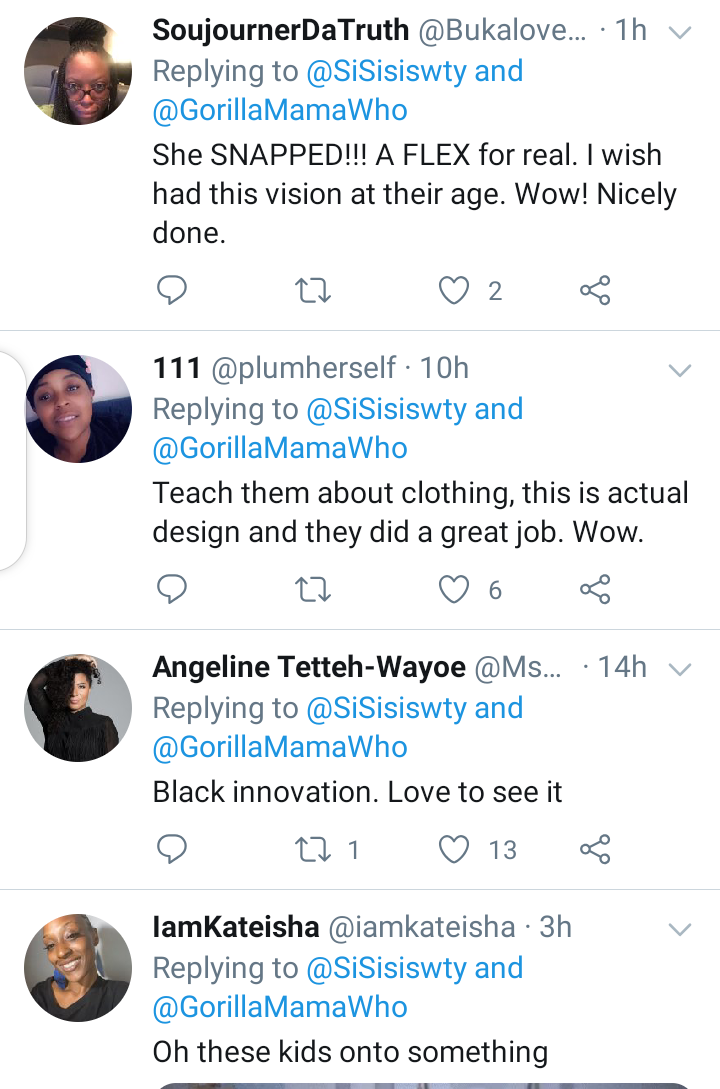The width and height of the screenshot is (720, 1089).
Task: Reply to SoujournerDaTruth's tweet
Action: (x=173, y=291)
